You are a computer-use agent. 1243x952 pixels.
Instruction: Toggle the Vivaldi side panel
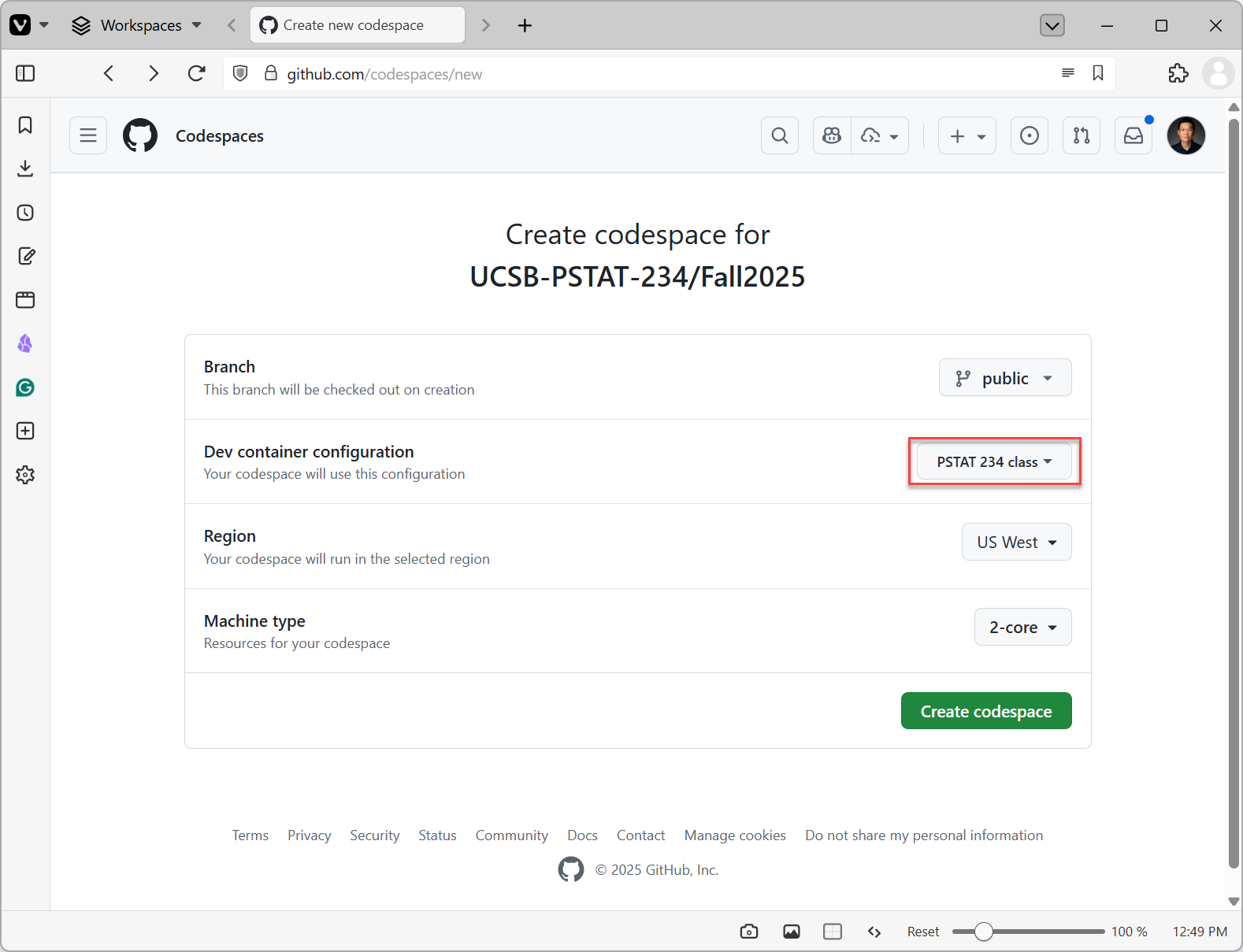25,73
